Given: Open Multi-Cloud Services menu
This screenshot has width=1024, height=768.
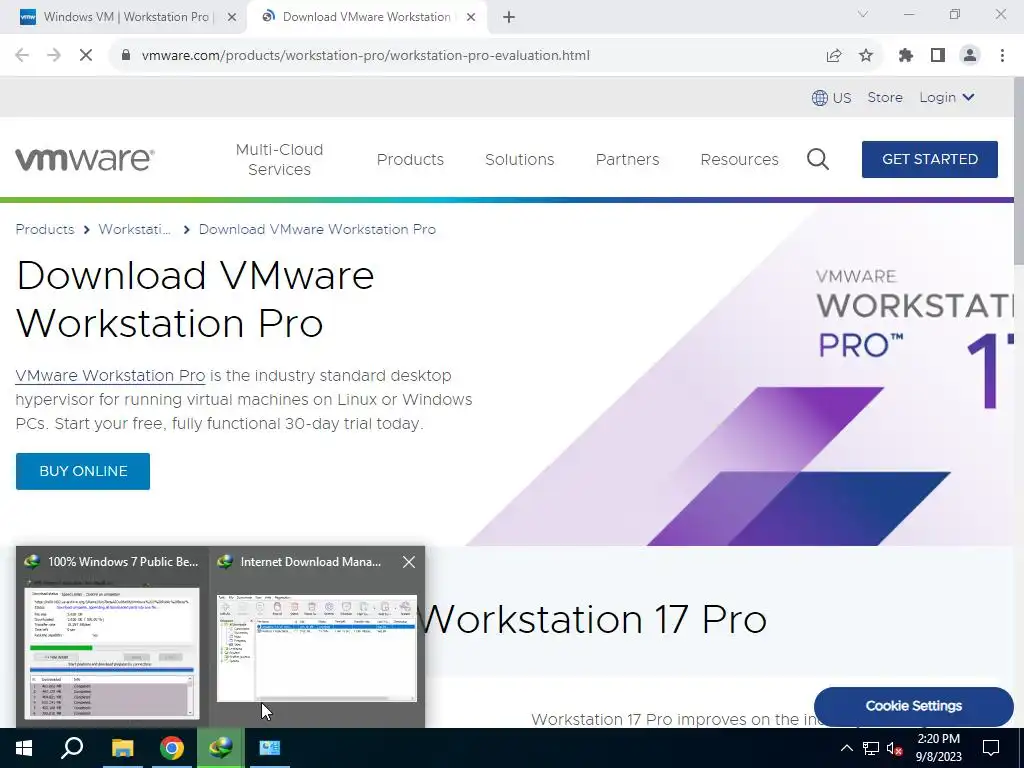Looking at the screenshot, I should [x=280, y=159].
